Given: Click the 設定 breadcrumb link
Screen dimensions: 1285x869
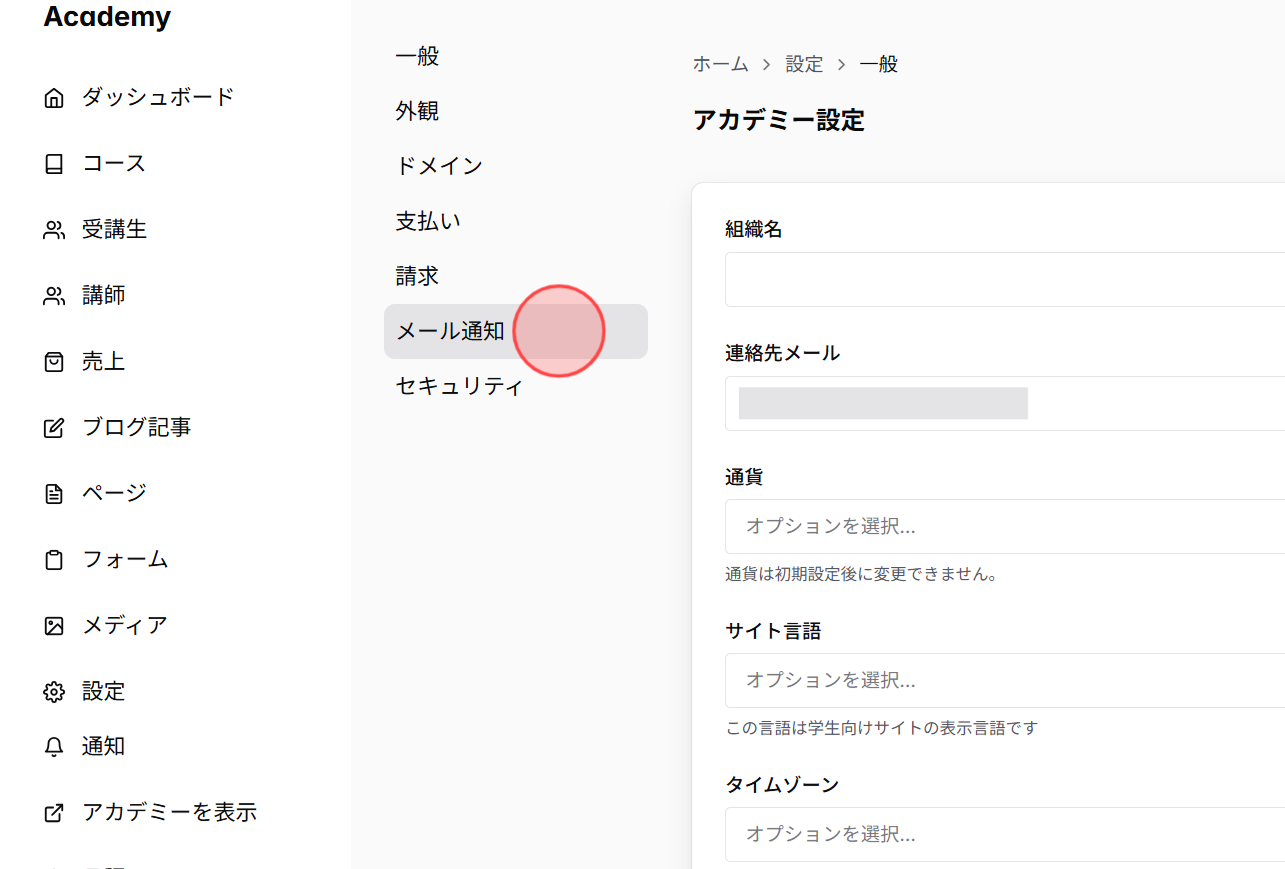Looking at the screenshot, I should (804, 63).
